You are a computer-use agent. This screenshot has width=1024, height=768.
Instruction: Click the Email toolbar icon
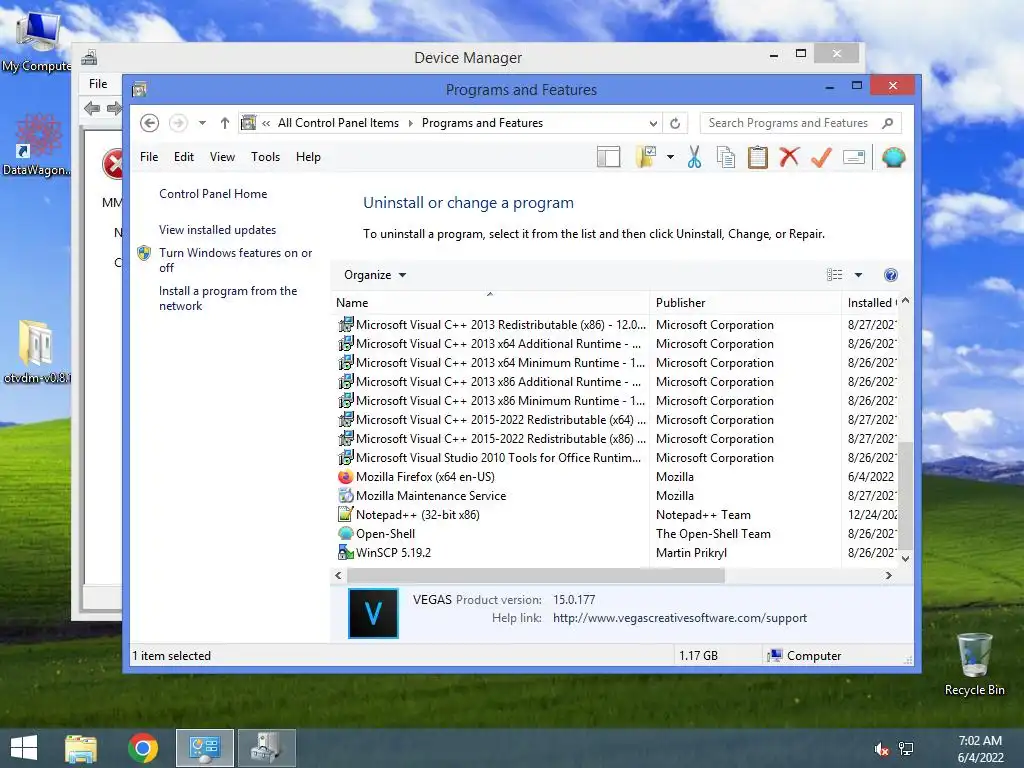(854, 157)
